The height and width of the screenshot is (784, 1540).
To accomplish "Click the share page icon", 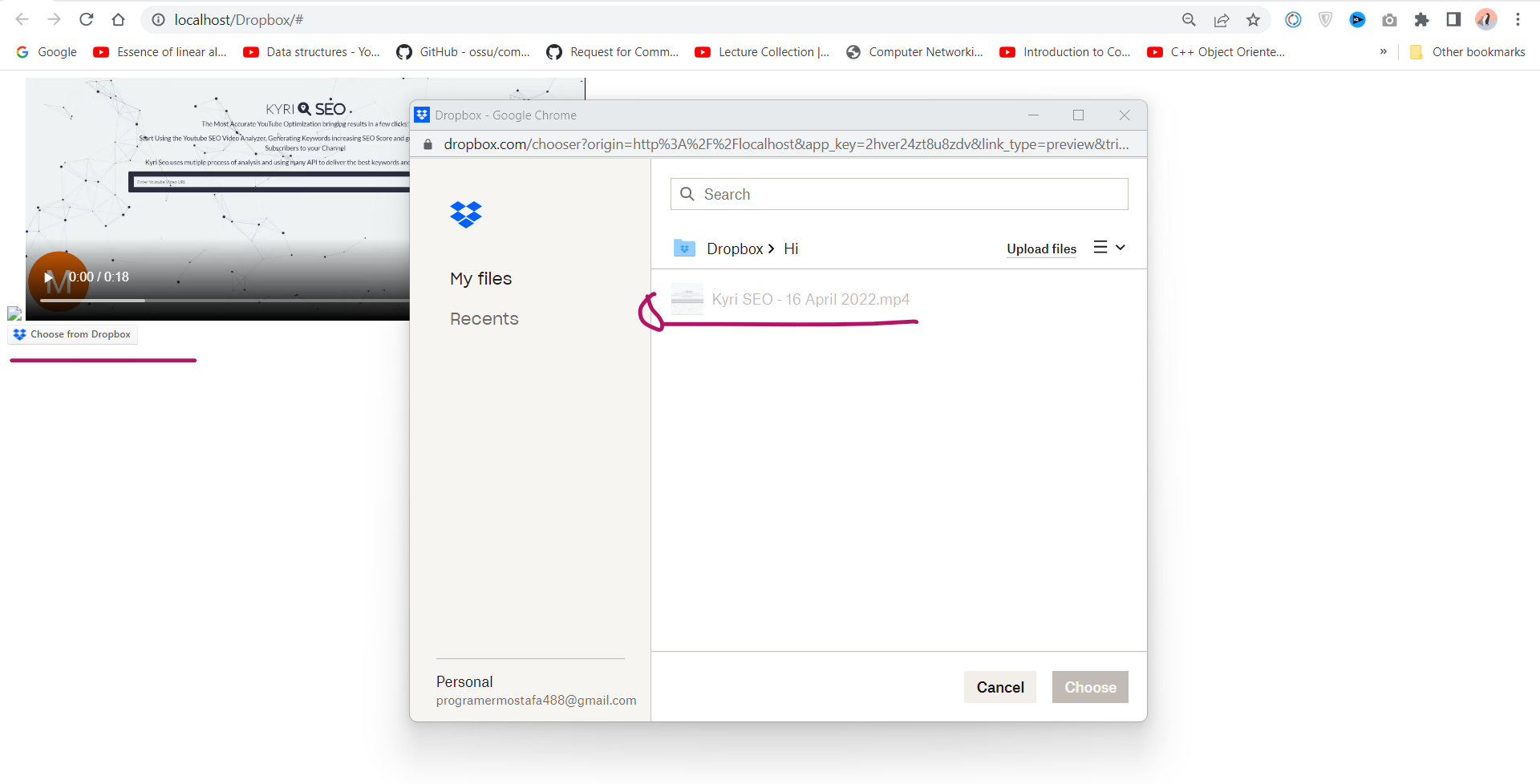I will point(1222,20).
